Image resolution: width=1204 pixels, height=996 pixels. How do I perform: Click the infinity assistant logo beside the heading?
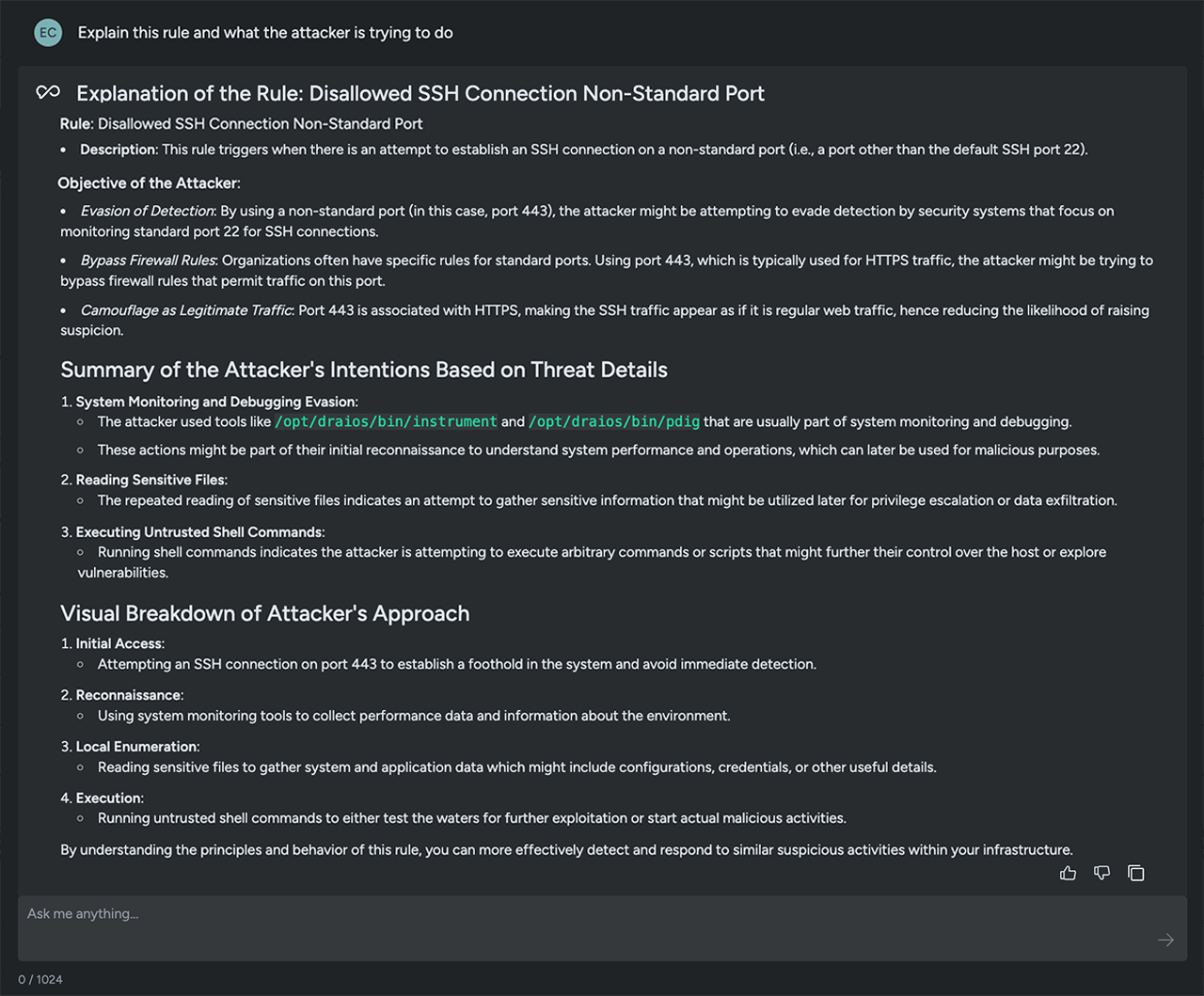(47, 91)
